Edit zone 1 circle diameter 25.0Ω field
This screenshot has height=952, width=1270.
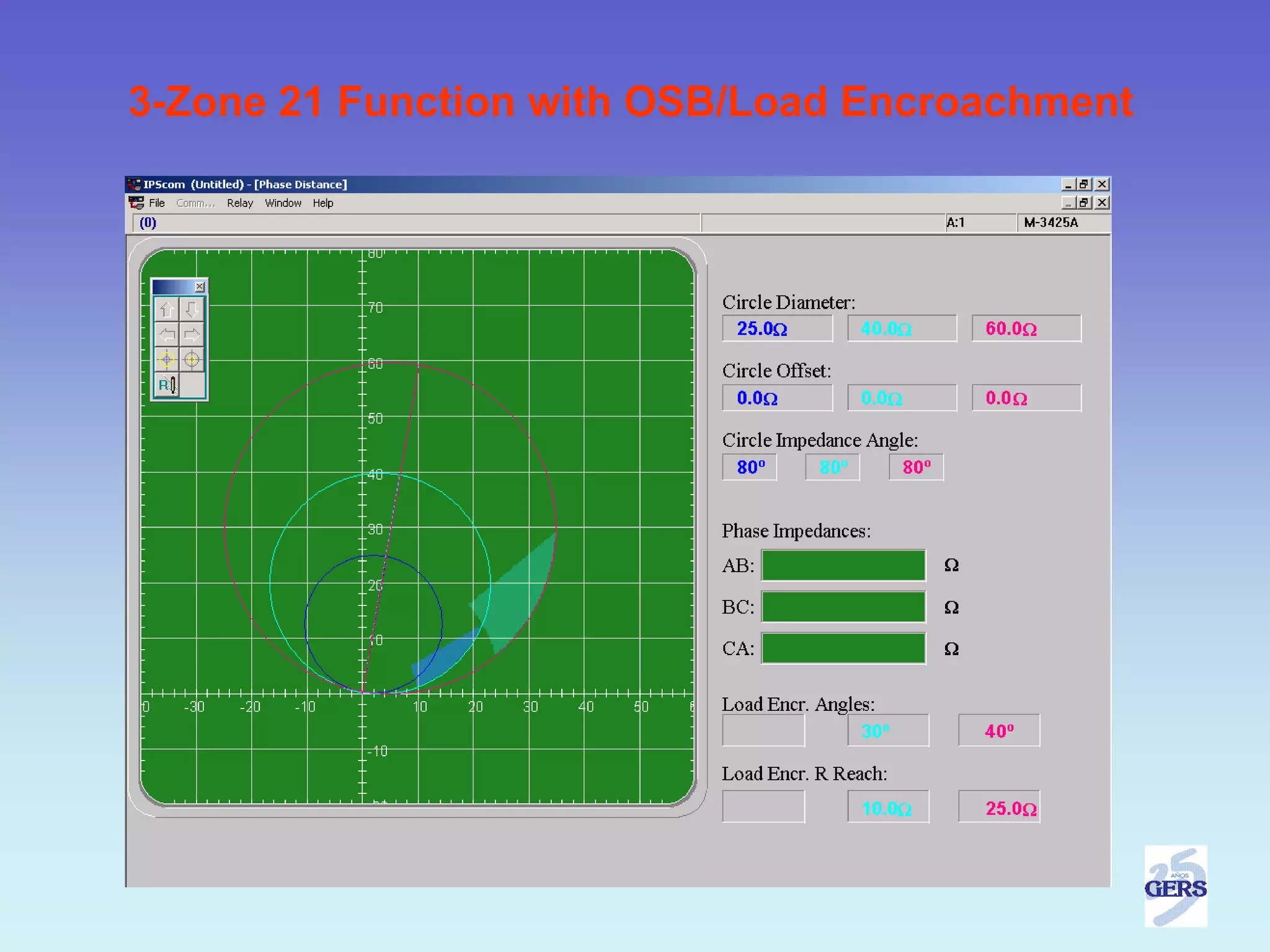tap(777, 328)
